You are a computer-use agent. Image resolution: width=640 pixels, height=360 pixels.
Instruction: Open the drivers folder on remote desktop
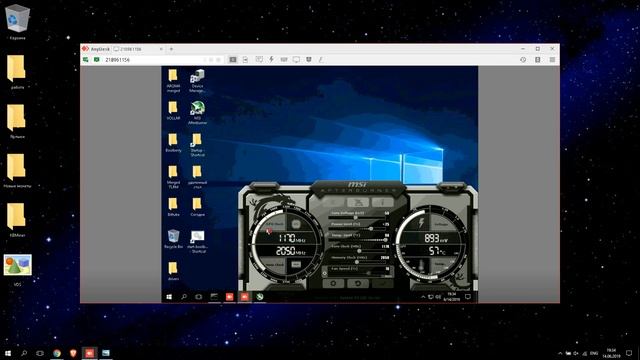(173, 271)
